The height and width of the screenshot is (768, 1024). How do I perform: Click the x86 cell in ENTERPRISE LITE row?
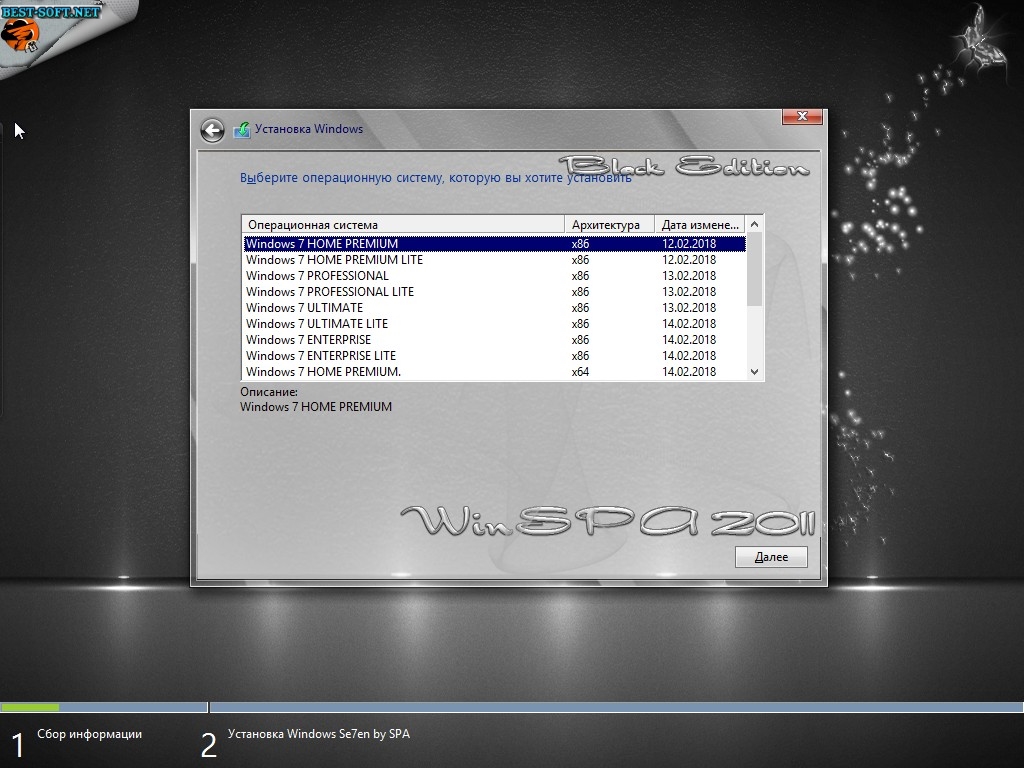(x=580, y=355)
